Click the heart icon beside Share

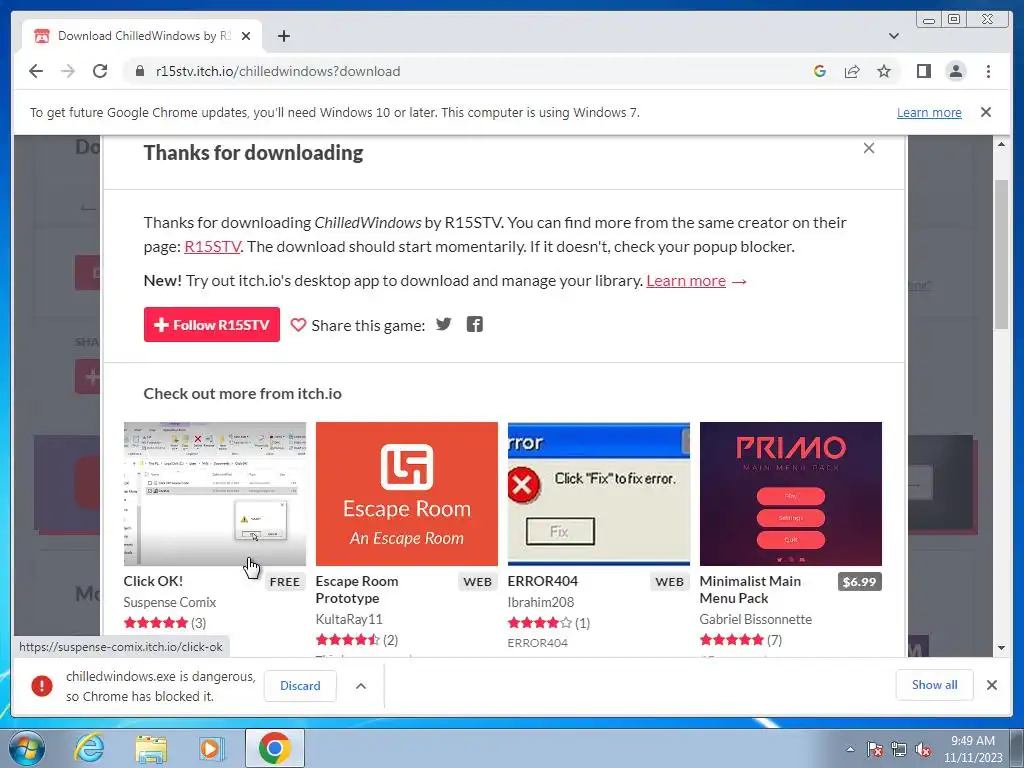point(298,325)
